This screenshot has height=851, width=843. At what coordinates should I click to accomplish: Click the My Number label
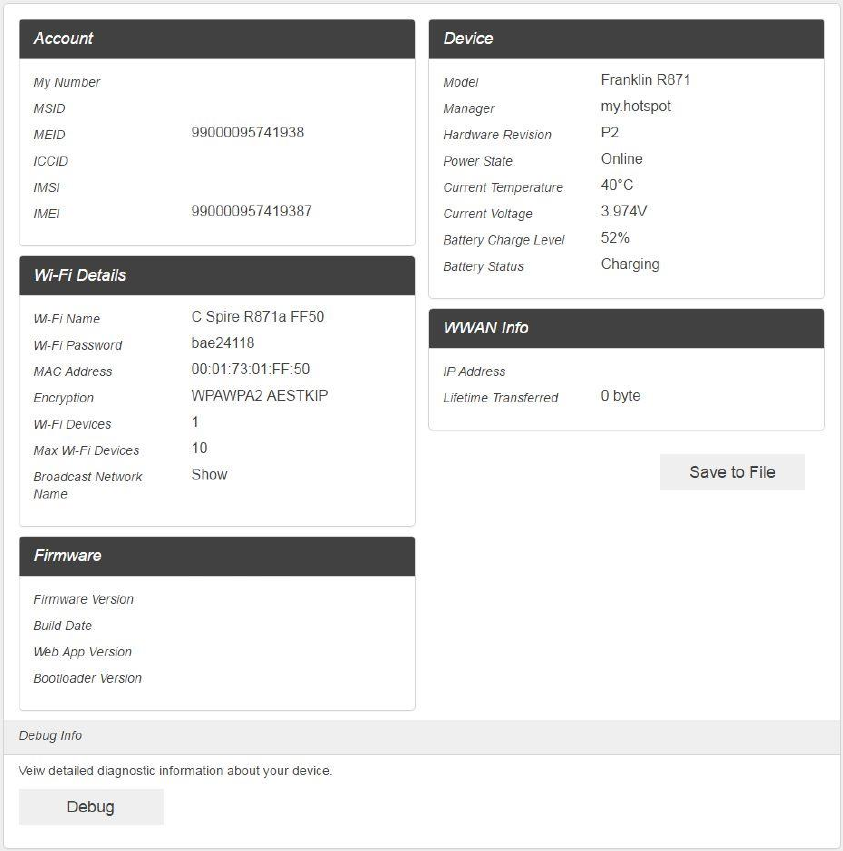67,82
